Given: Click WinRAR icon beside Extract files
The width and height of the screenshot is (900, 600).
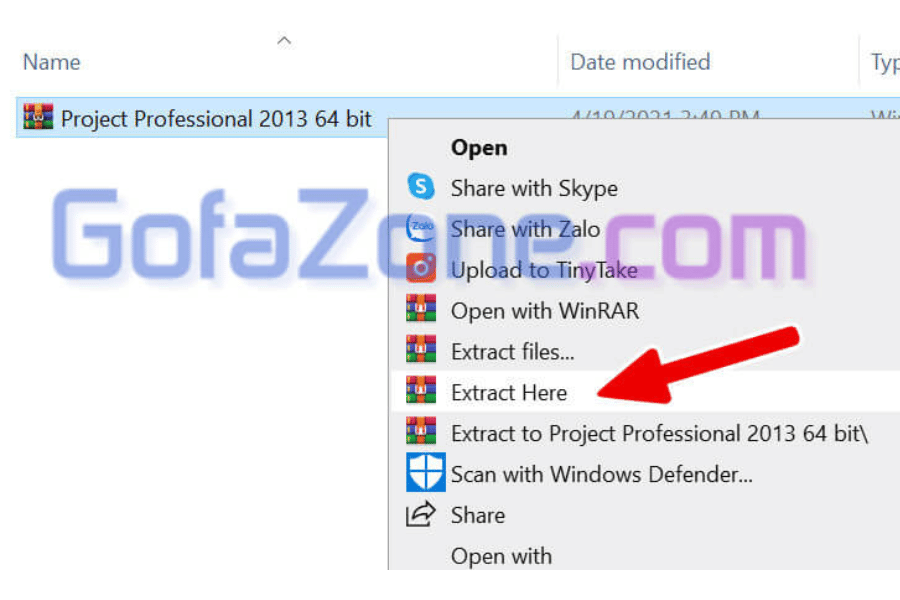Looking at the screenshot, I should (x=421, y=349).
